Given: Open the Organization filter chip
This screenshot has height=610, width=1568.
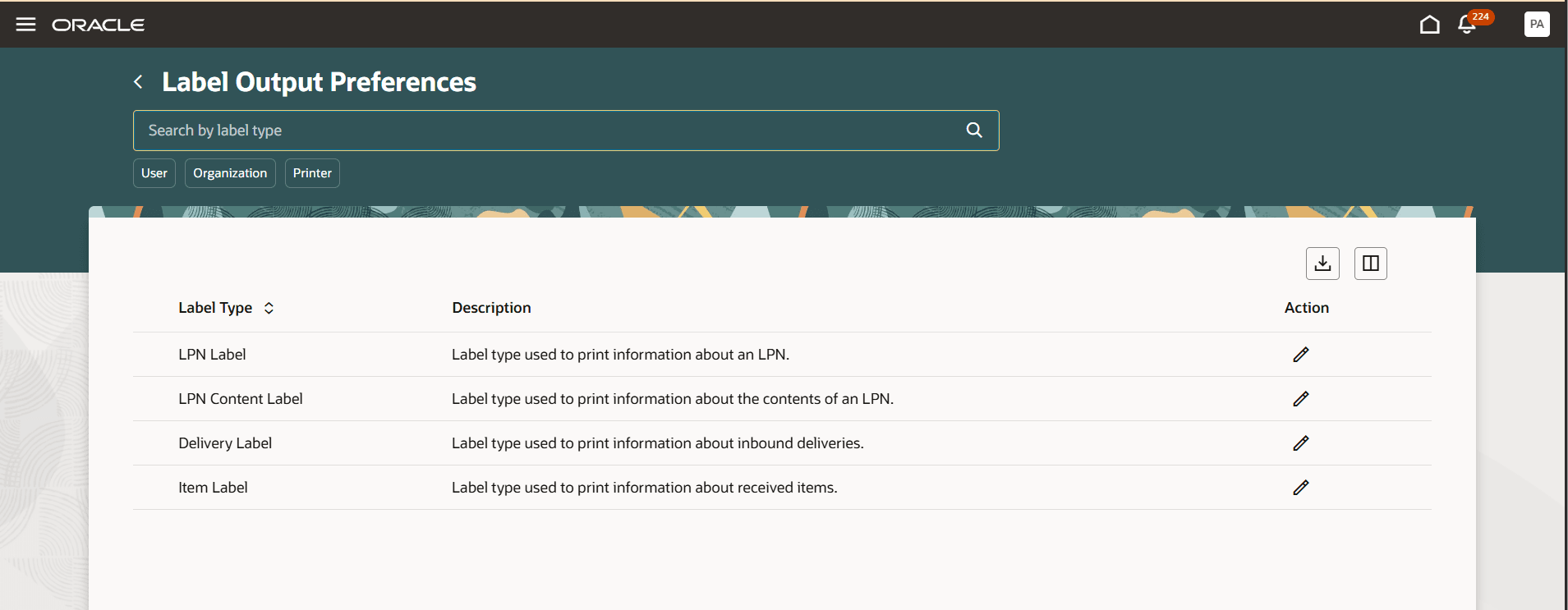Looking at the screenshot, I should pos(230,173).
